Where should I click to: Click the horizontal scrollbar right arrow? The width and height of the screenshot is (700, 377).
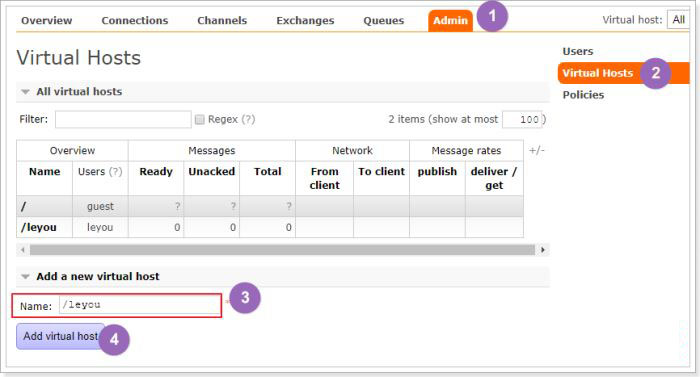[x=542, y=250]
